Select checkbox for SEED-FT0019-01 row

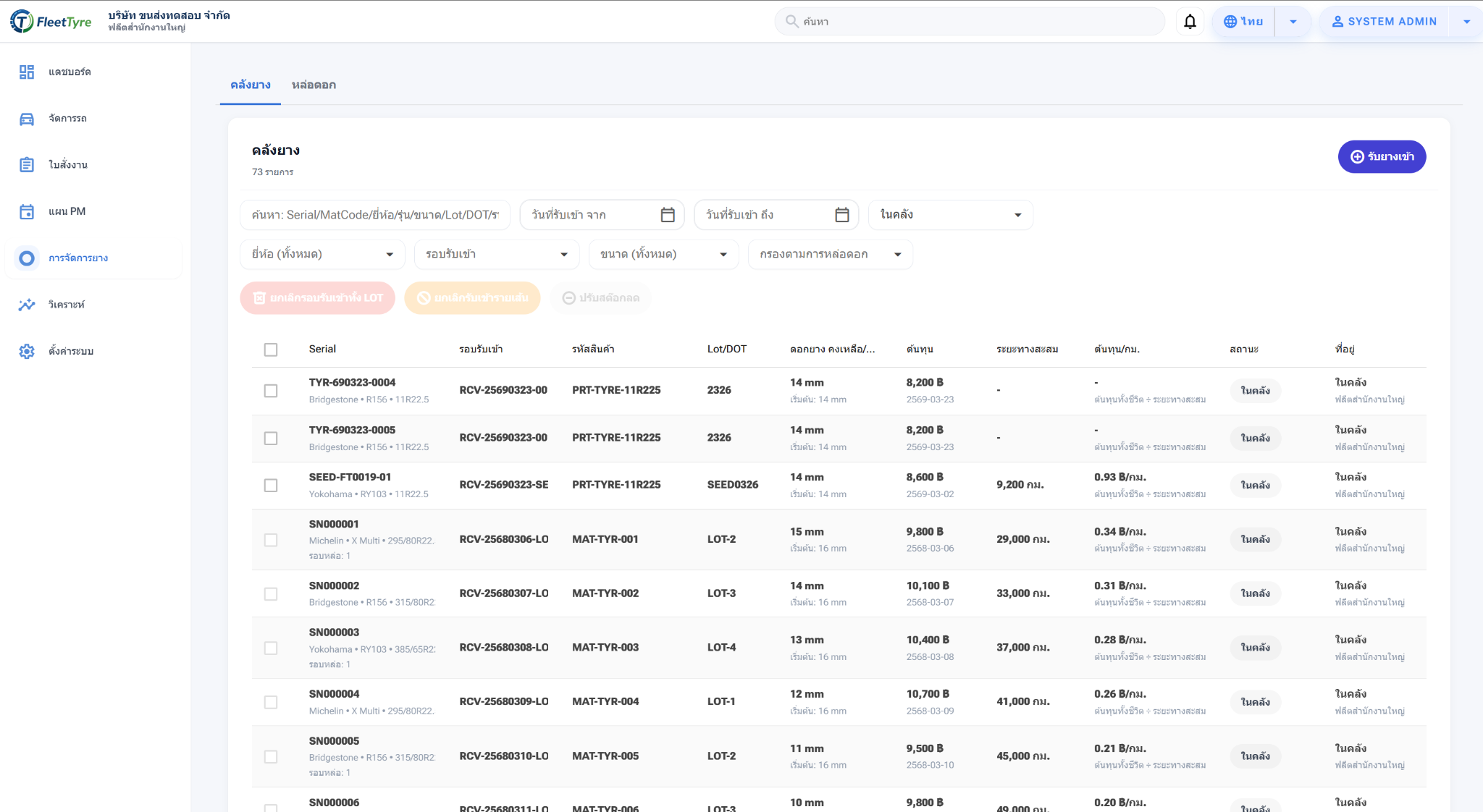tap(271, 485)
